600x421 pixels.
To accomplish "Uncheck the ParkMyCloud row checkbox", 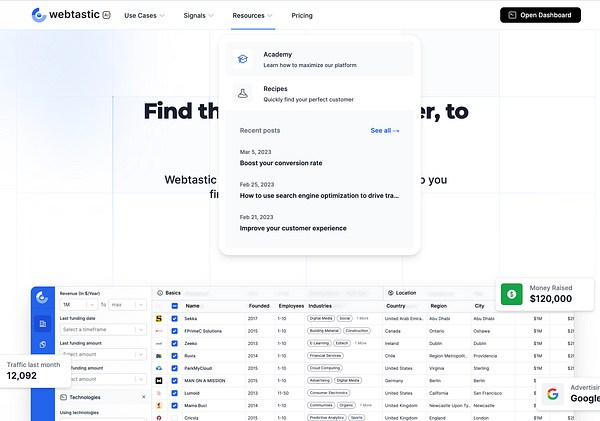I will 174,368.
